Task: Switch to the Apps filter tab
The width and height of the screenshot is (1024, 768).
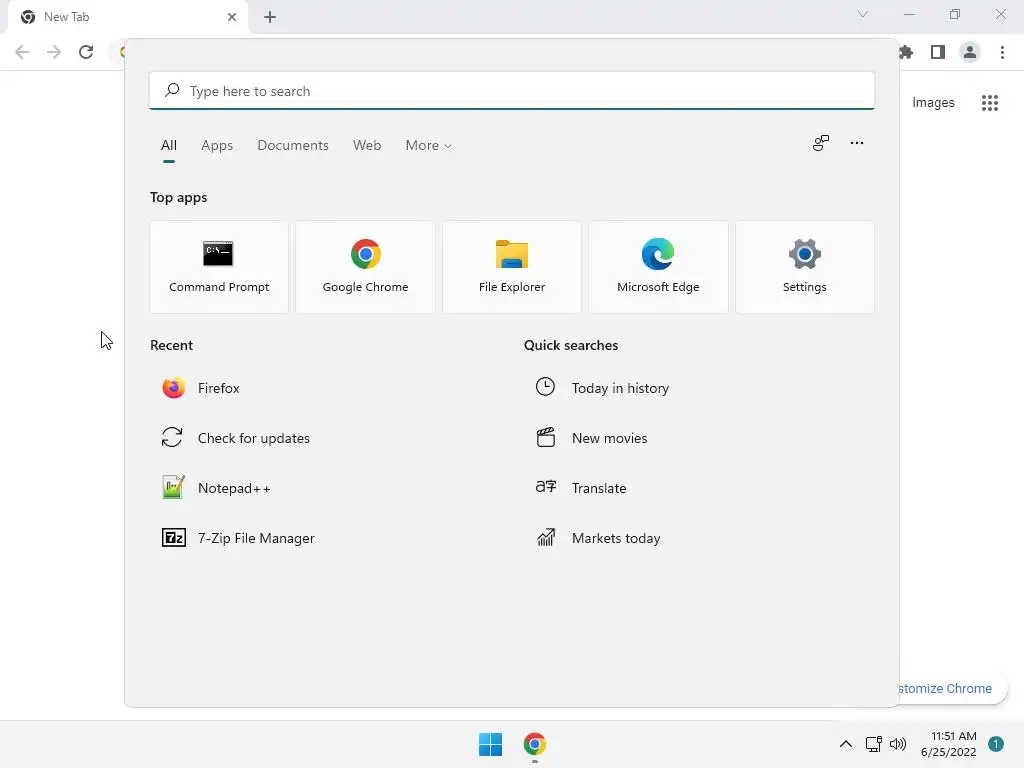Action: 217,146
